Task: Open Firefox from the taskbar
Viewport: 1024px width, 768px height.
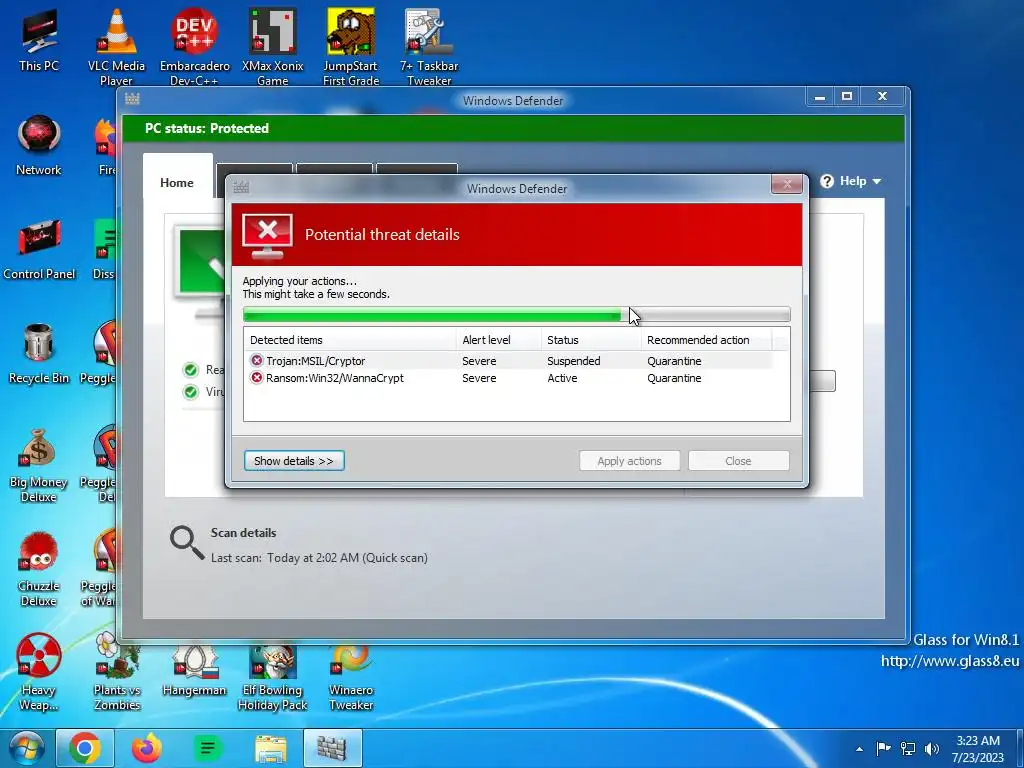Action: (146, 748)
